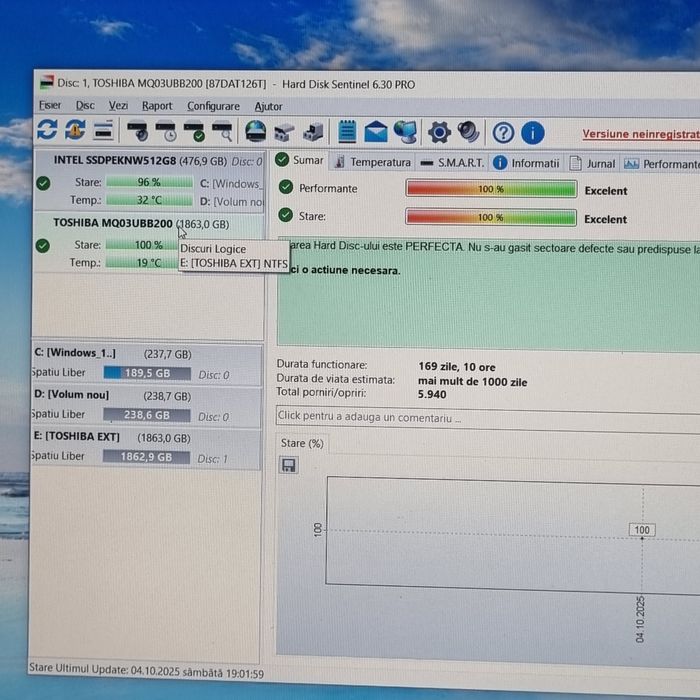Click the blue info about icon
This screenshot has width=700, height=700.
[533, 133]
